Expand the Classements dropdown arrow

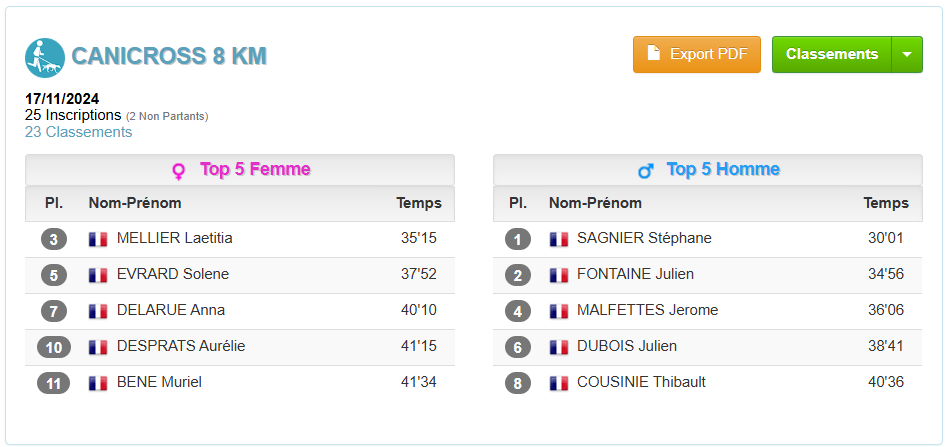[907, 54]
